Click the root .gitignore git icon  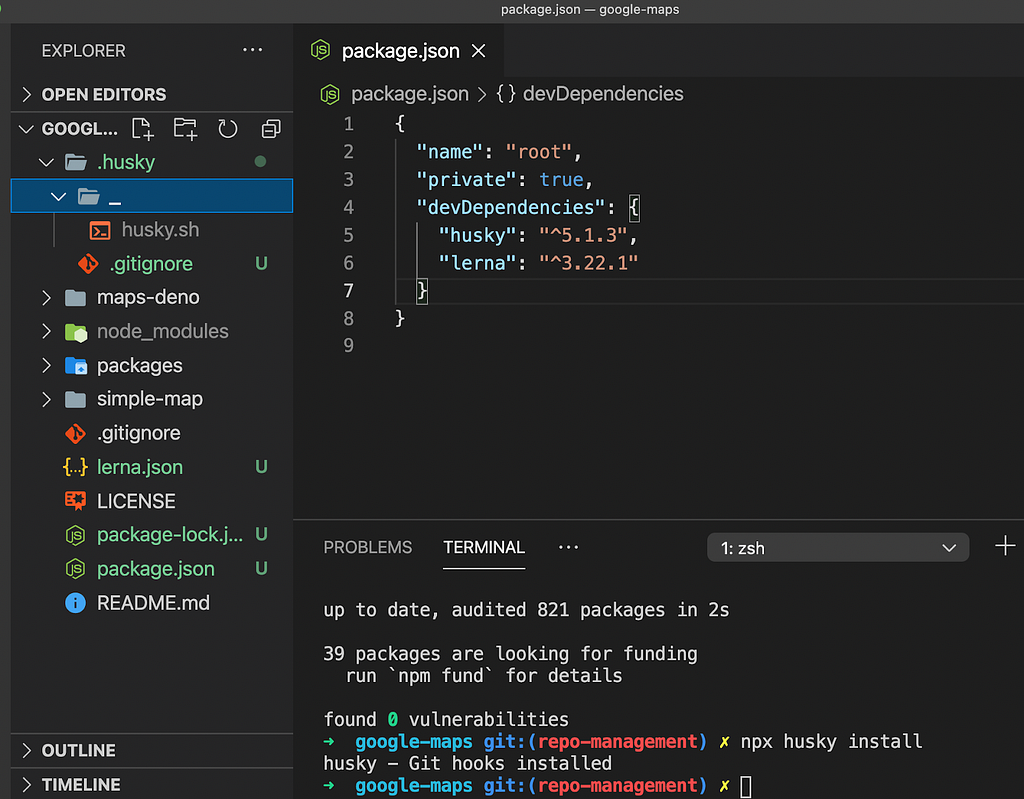coord(75,433)
